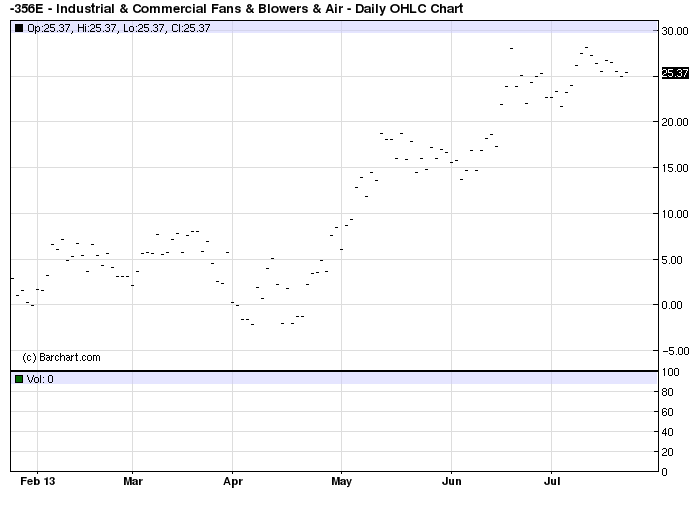This screenshot has height=512, width=700.
Task: Click the 10.00 price axis label
Action: coord(675,214)
